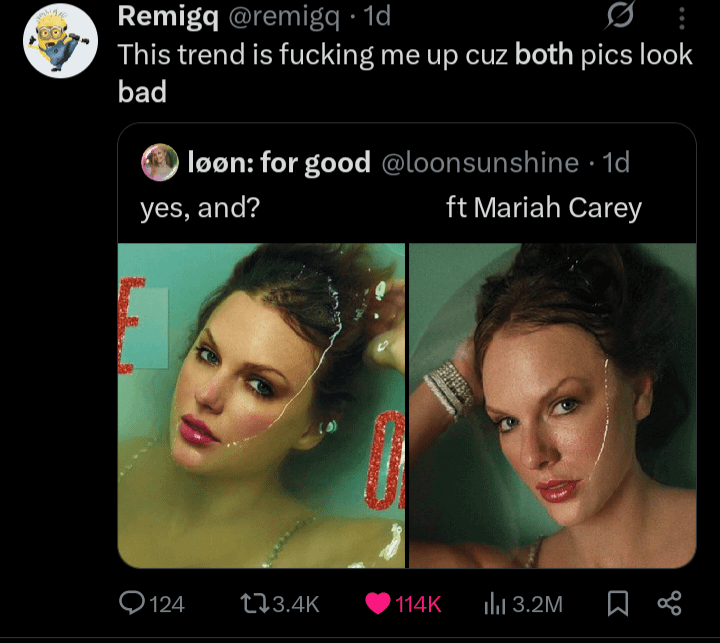Image resolution: width=720 pixels, height=643 pixels.
Task: Click the "ft Mariah Carey" caption text
Action: 544,208
